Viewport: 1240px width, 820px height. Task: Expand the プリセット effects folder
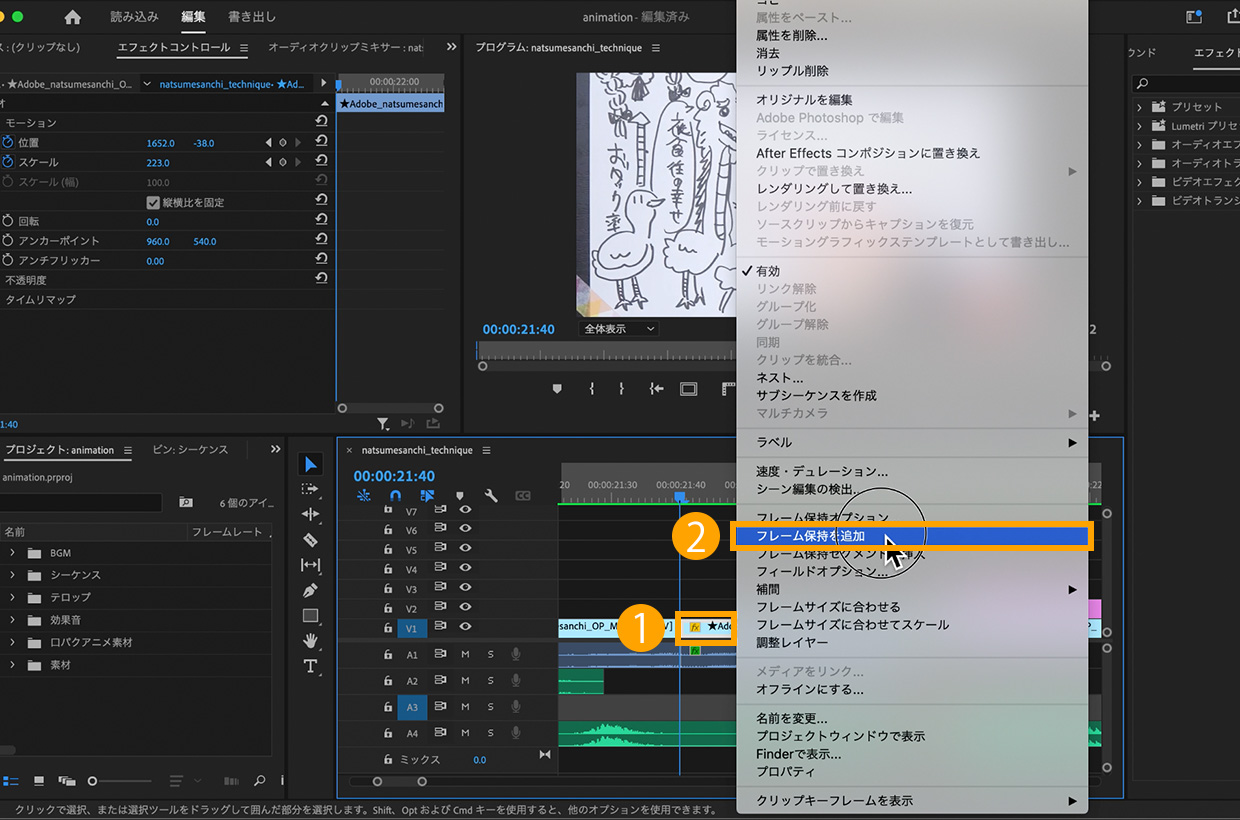tap(1139, 107)
